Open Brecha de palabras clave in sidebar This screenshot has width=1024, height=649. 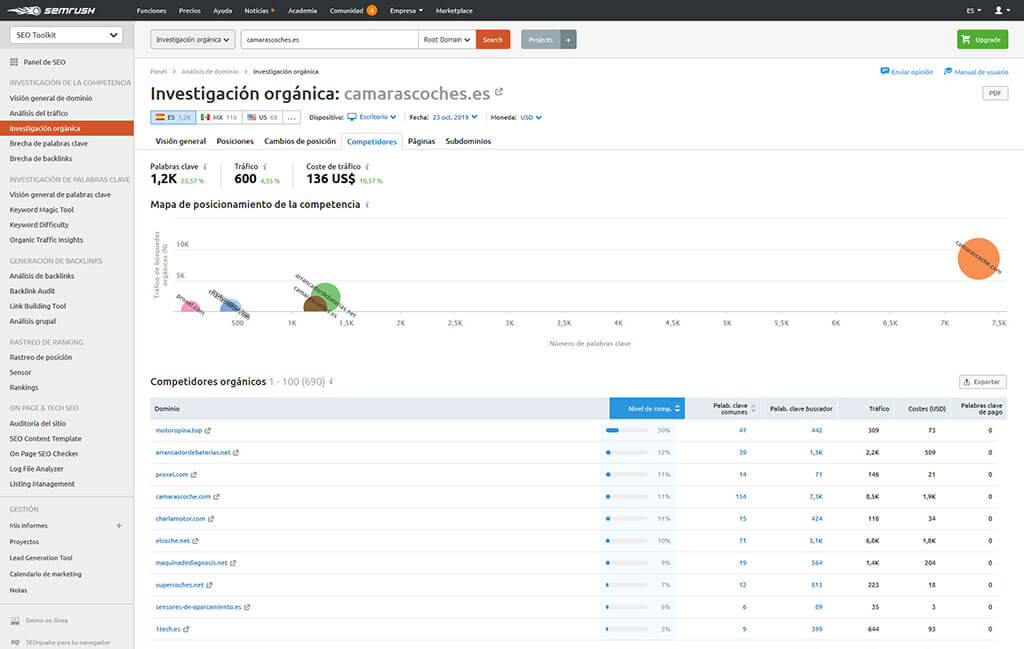48,144
